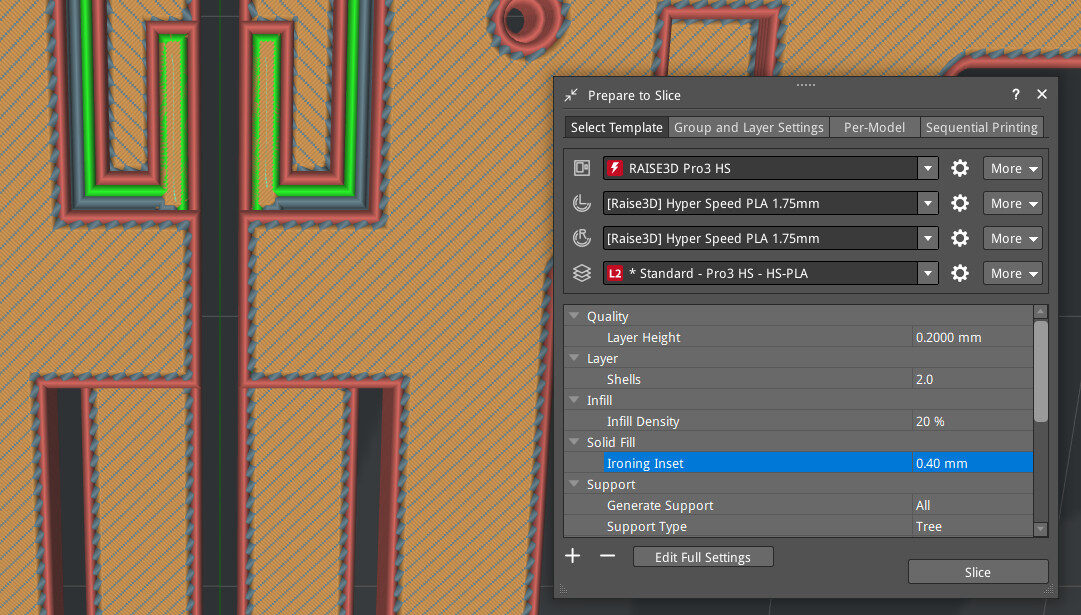
Task: Collapse the Prepare to Slice dialog
Action: pos(571,95)
